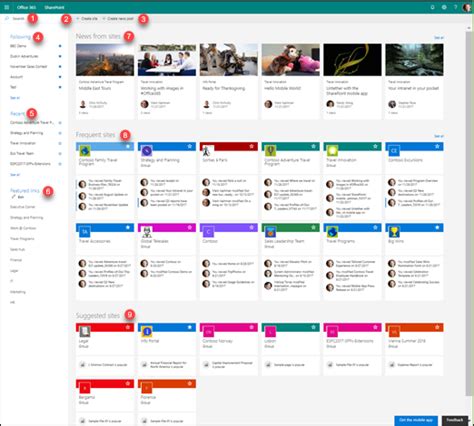This screenshot has height=426, width=474.
Task: Open the Office 365 app launcher waffle
Action: pyautogui.click(x=7, y=7)
